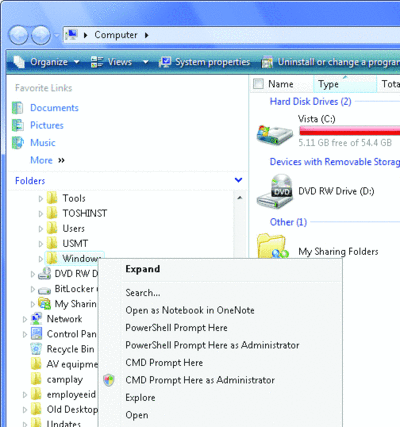The height and width of the screenshot is (427, 400).
Task: Tick the select-all checkbox beside Name
Action: pos(258,84)
